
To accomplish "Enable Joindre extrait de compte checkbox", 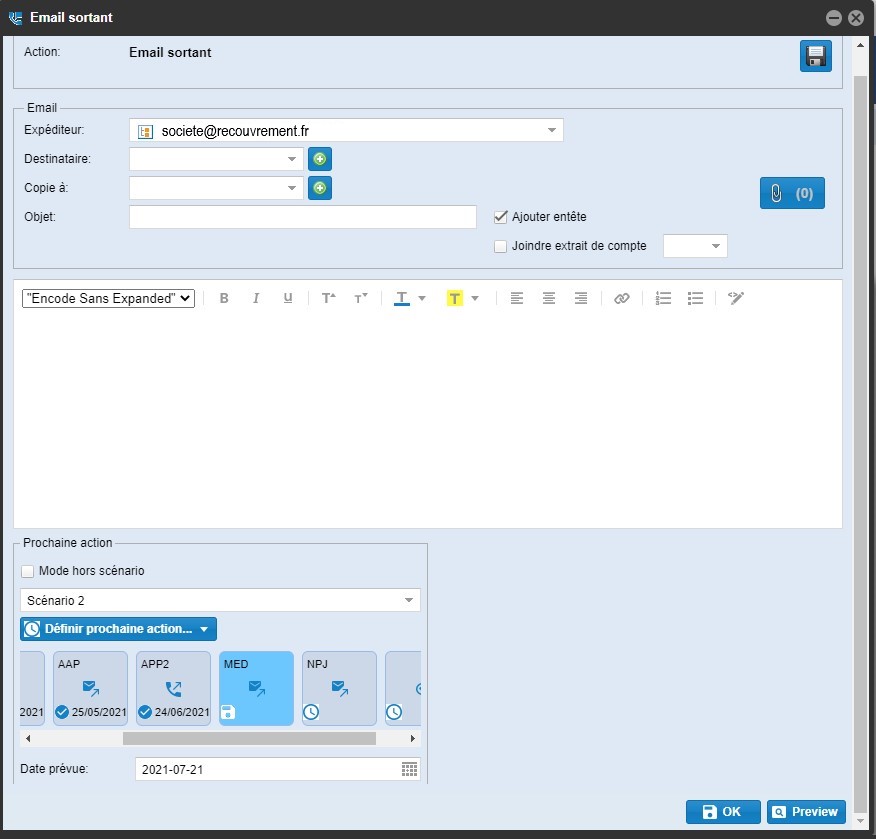I will (x=501, y=246).
